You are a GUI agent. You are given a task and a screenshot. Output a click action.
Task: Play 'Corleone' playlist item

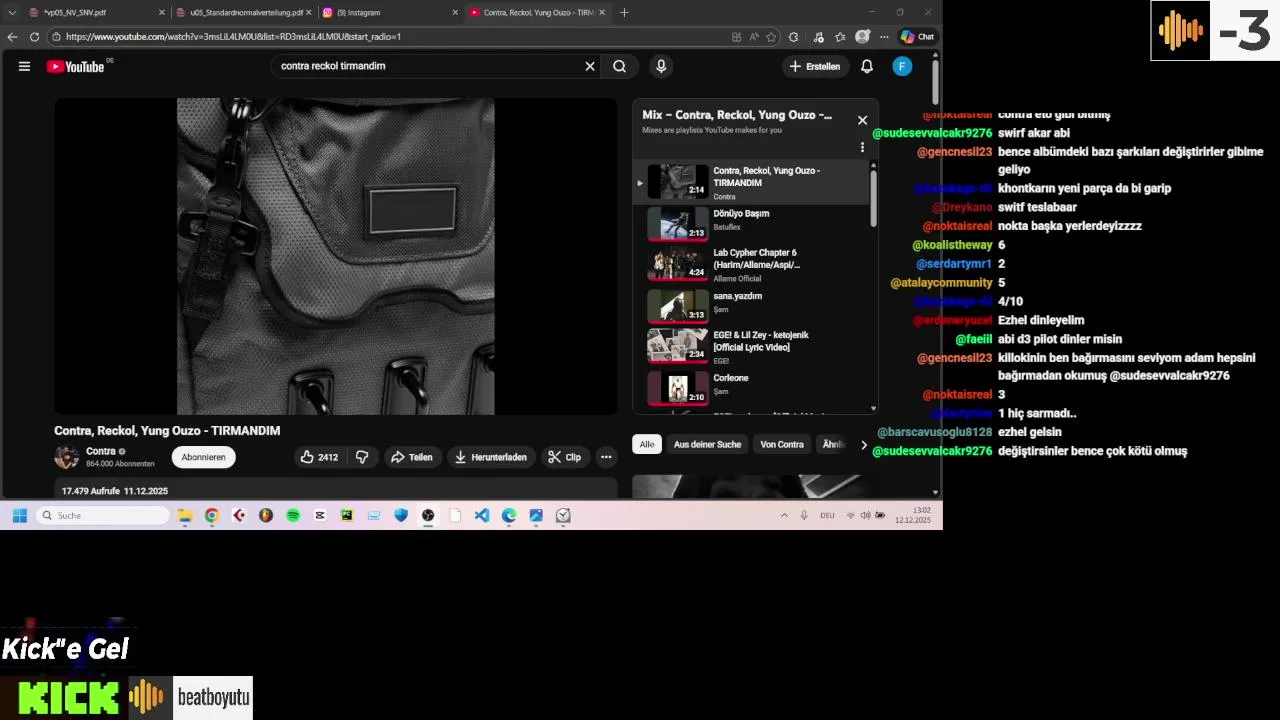[x=753, y=387]
